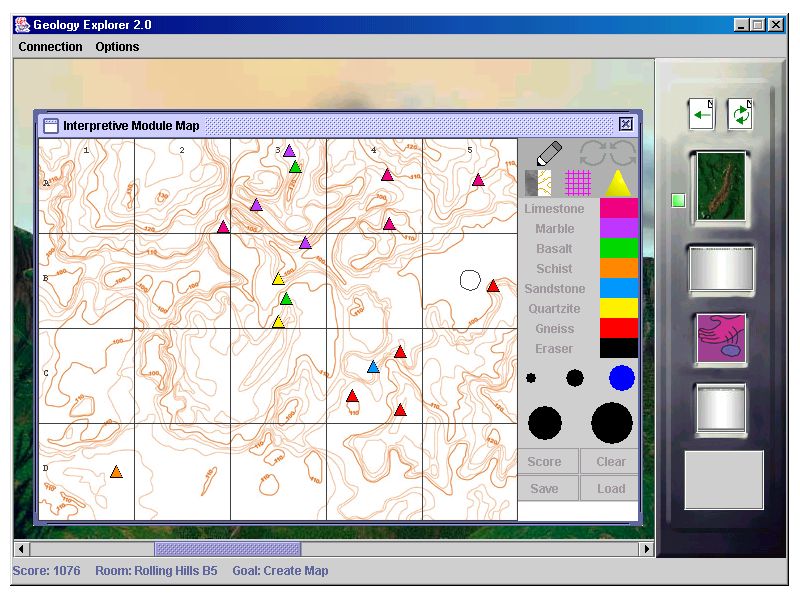Select the magenta grid tool icon

pos(578,183)
